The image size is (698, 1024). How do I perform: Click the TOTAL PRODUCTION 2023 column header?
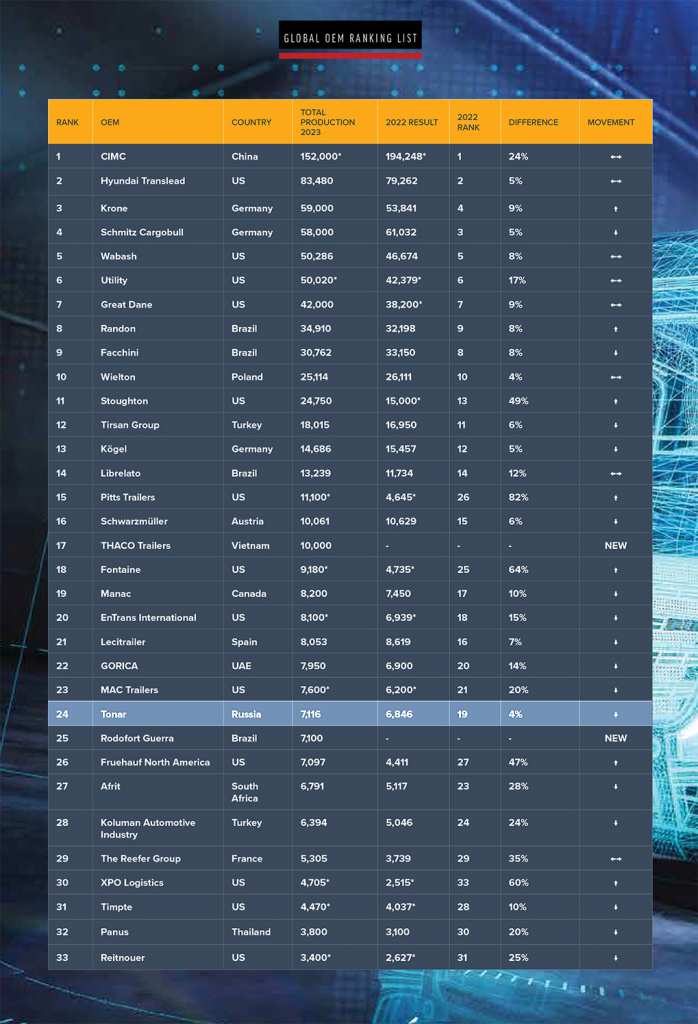[x=327, y=122]
